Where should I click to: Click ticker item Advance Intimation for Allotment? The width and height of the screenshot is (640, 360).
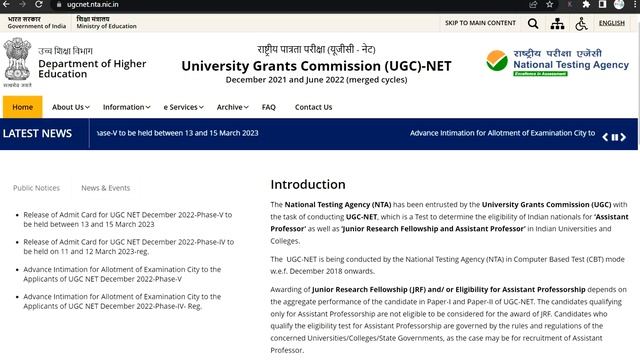tap(502, 133)
